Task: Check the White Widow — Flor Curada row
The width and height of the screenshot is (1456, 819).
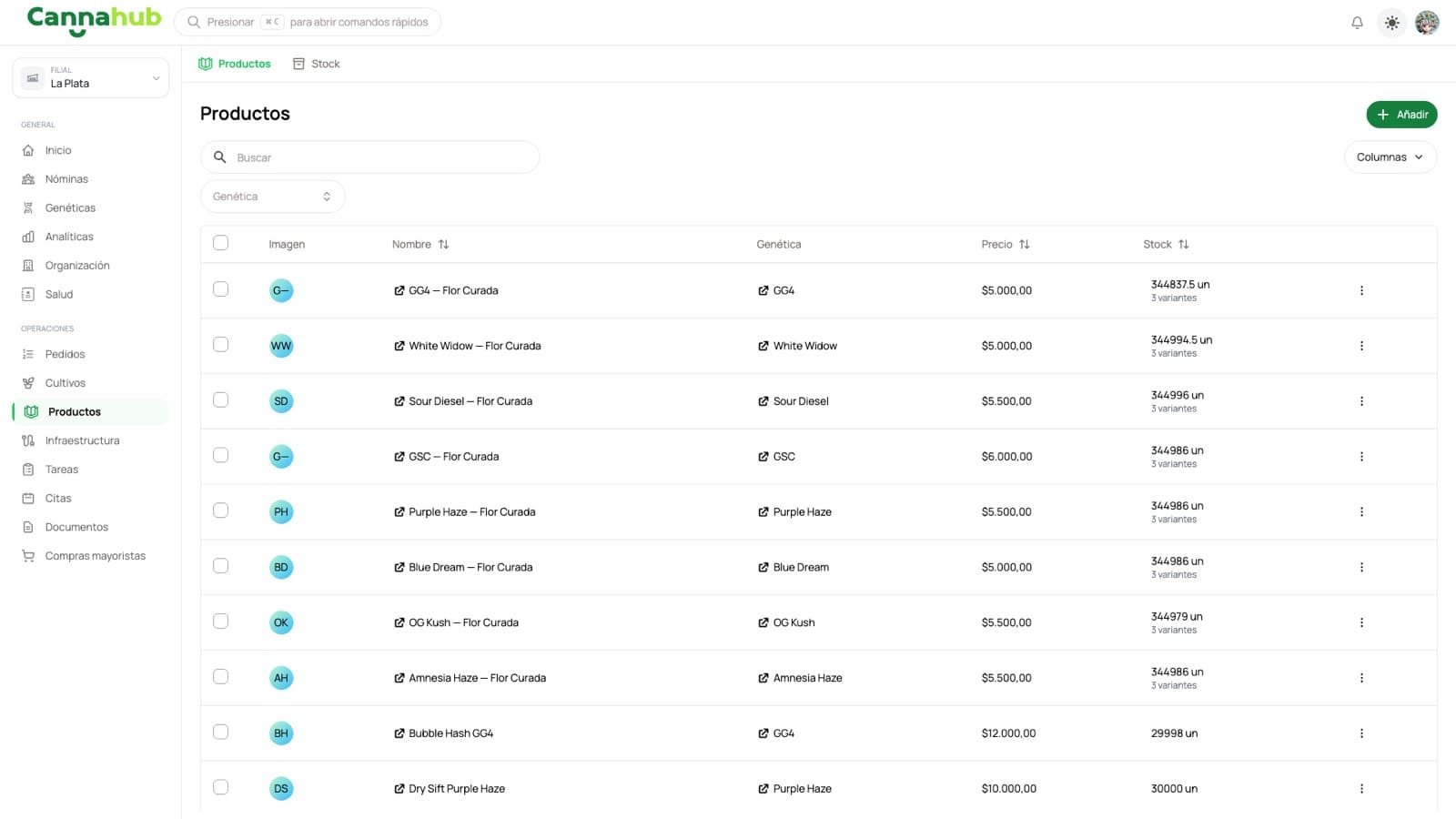Action: pyautogui.click(x=220, y=345)
